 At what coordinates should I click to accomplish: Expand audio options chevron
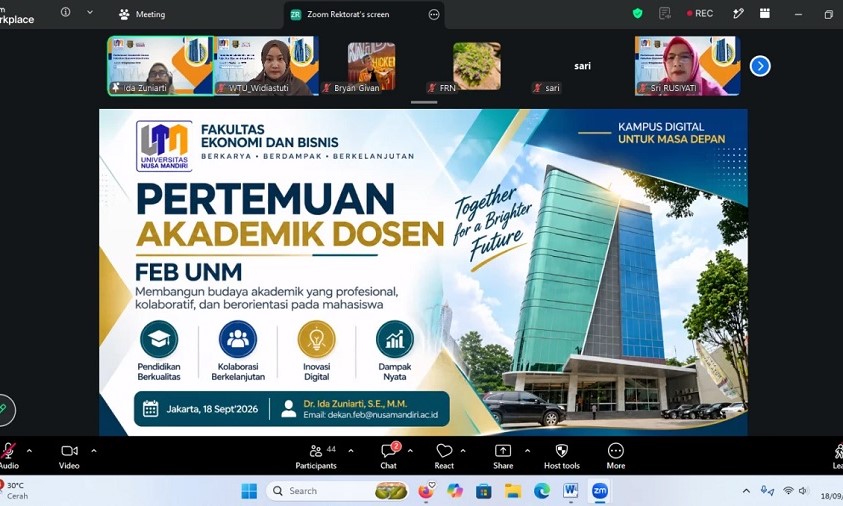29,451
